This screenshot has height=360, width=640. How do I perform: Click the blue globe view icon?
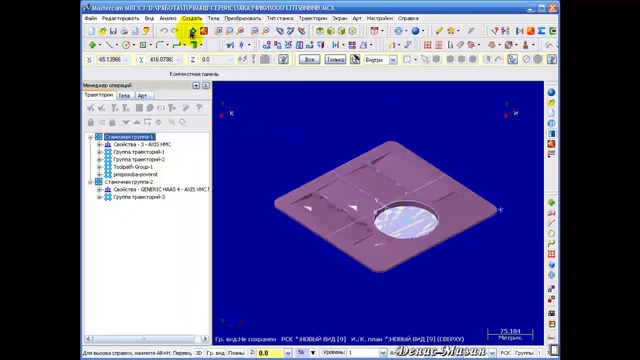399,31
